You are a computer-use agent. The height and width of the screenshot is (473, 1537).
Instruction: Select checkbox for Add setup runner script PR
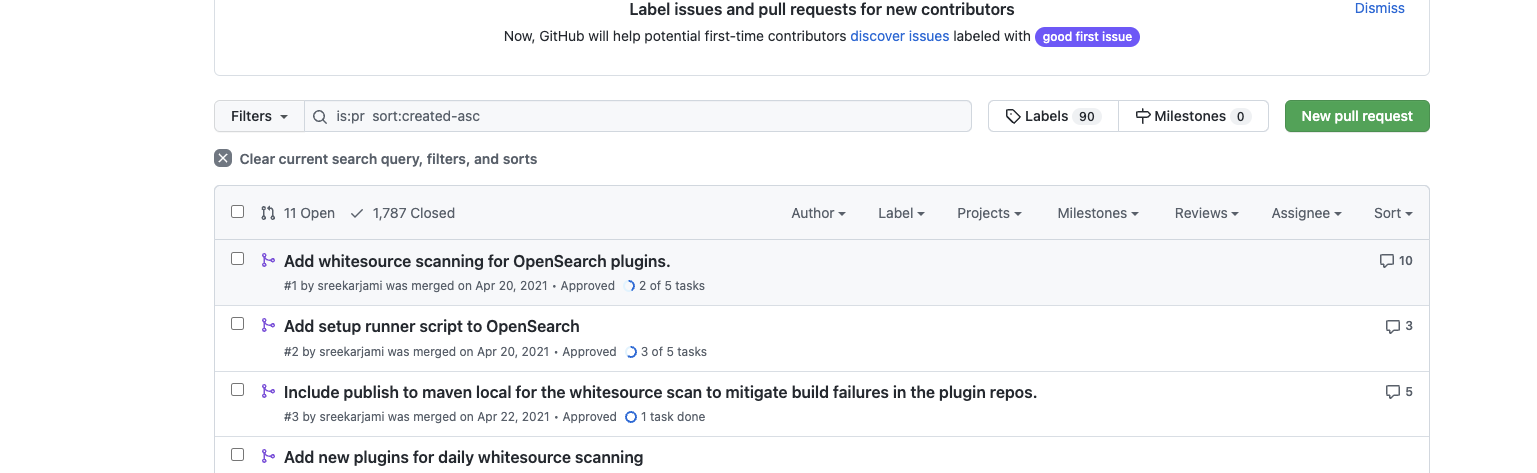[238, 324]
